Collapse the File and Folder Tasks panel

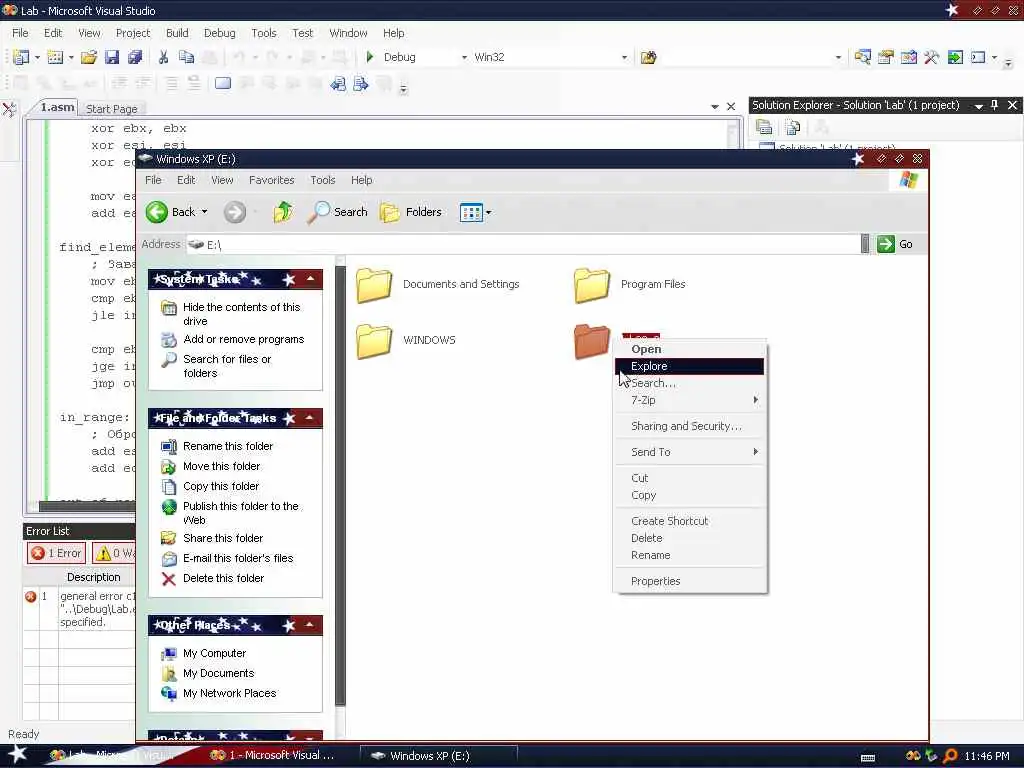311,418
